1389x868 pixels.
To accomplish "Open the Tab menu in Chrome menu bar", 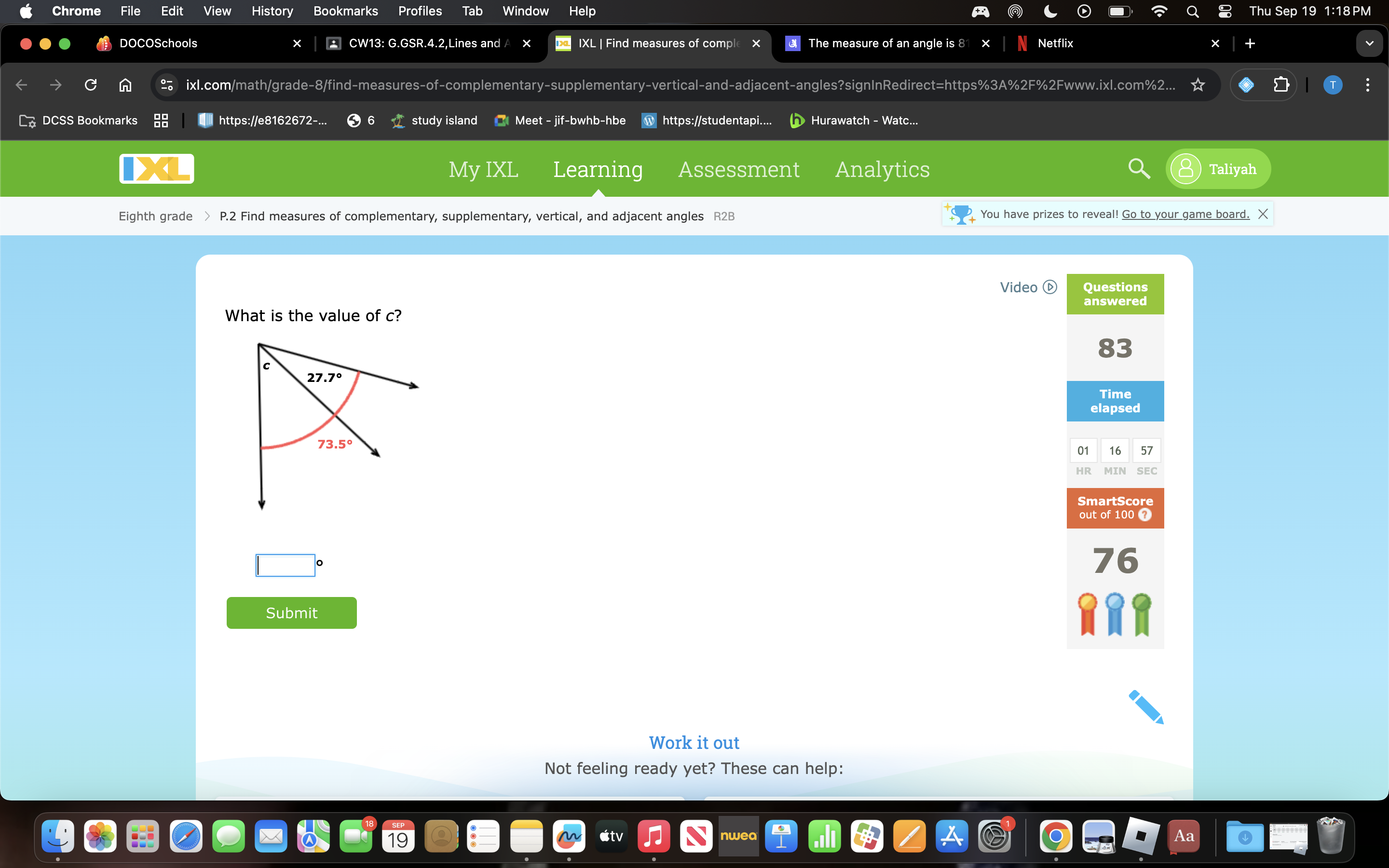I will coord(471,11).
